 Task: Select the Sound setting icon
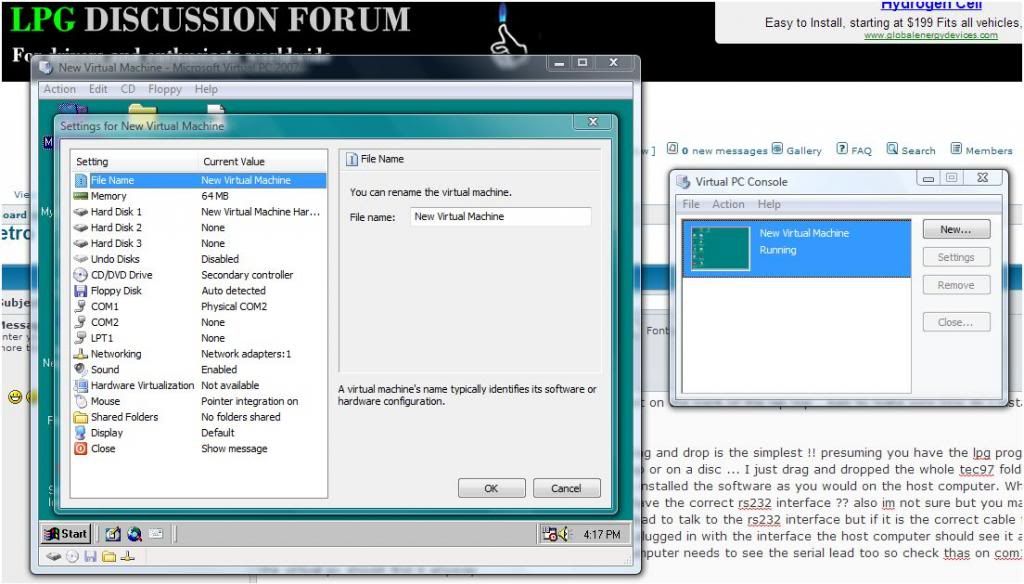coord(81,369)
